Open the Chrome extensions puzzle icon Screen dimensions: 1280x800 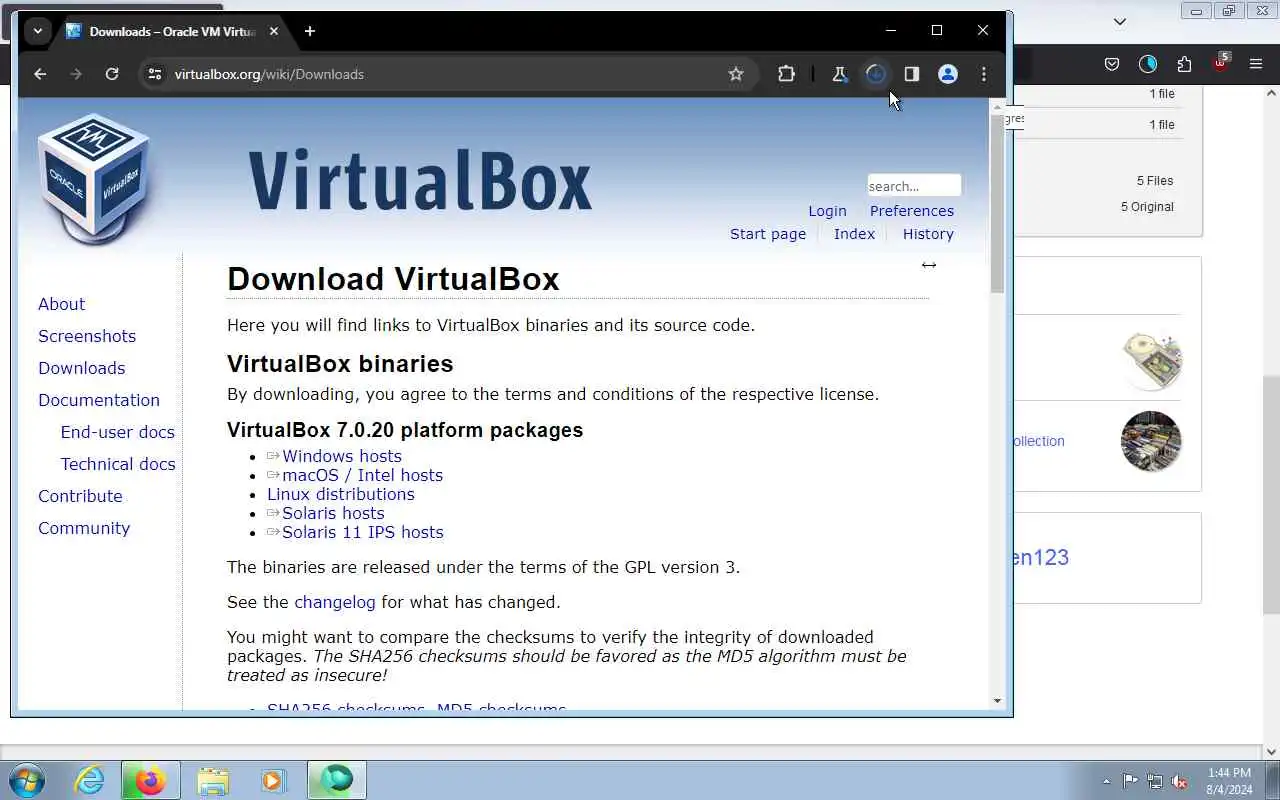click(x=786, y=74)
